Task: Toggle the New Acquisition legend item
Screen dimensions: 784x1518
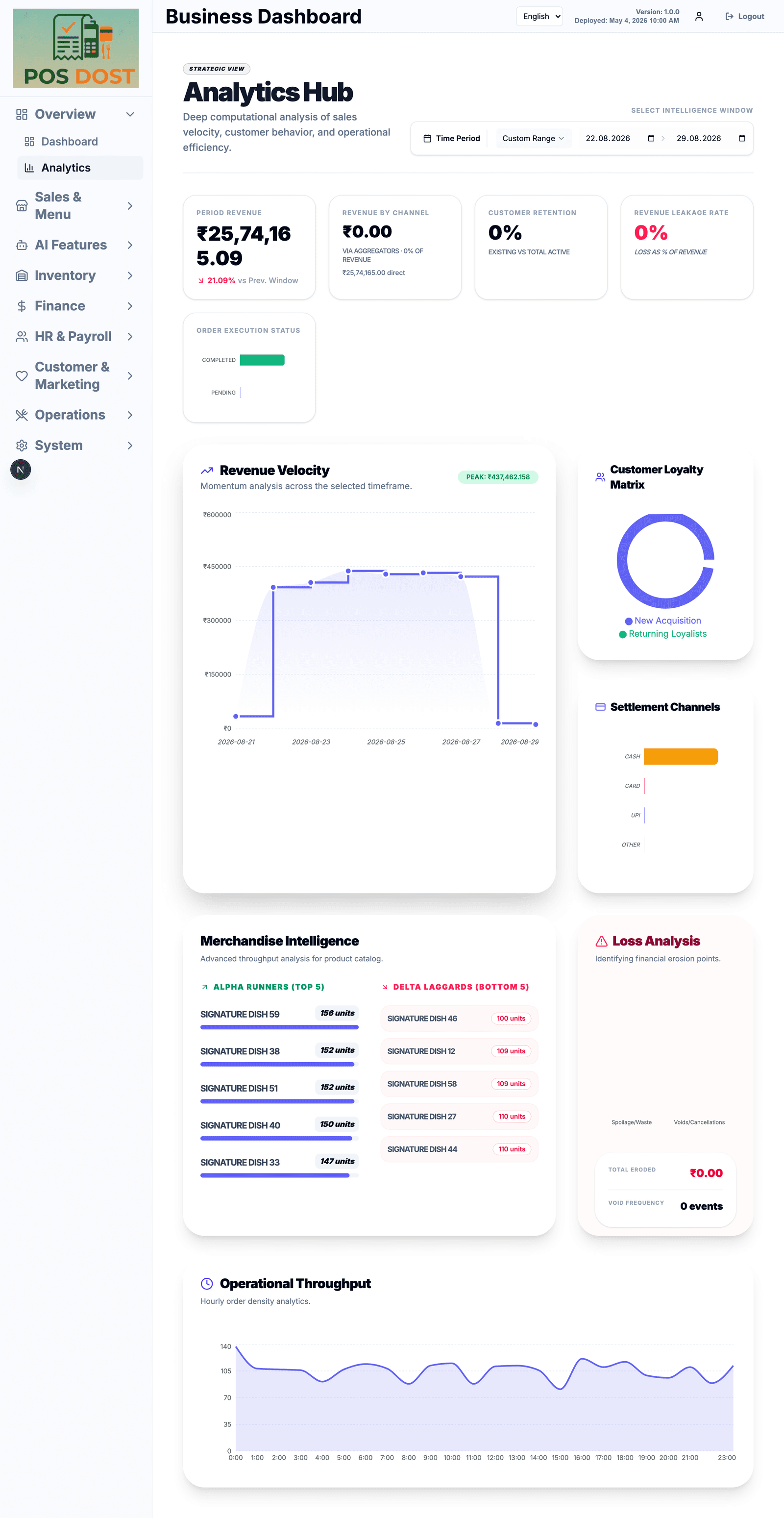Action: click(x=662, y=621)
